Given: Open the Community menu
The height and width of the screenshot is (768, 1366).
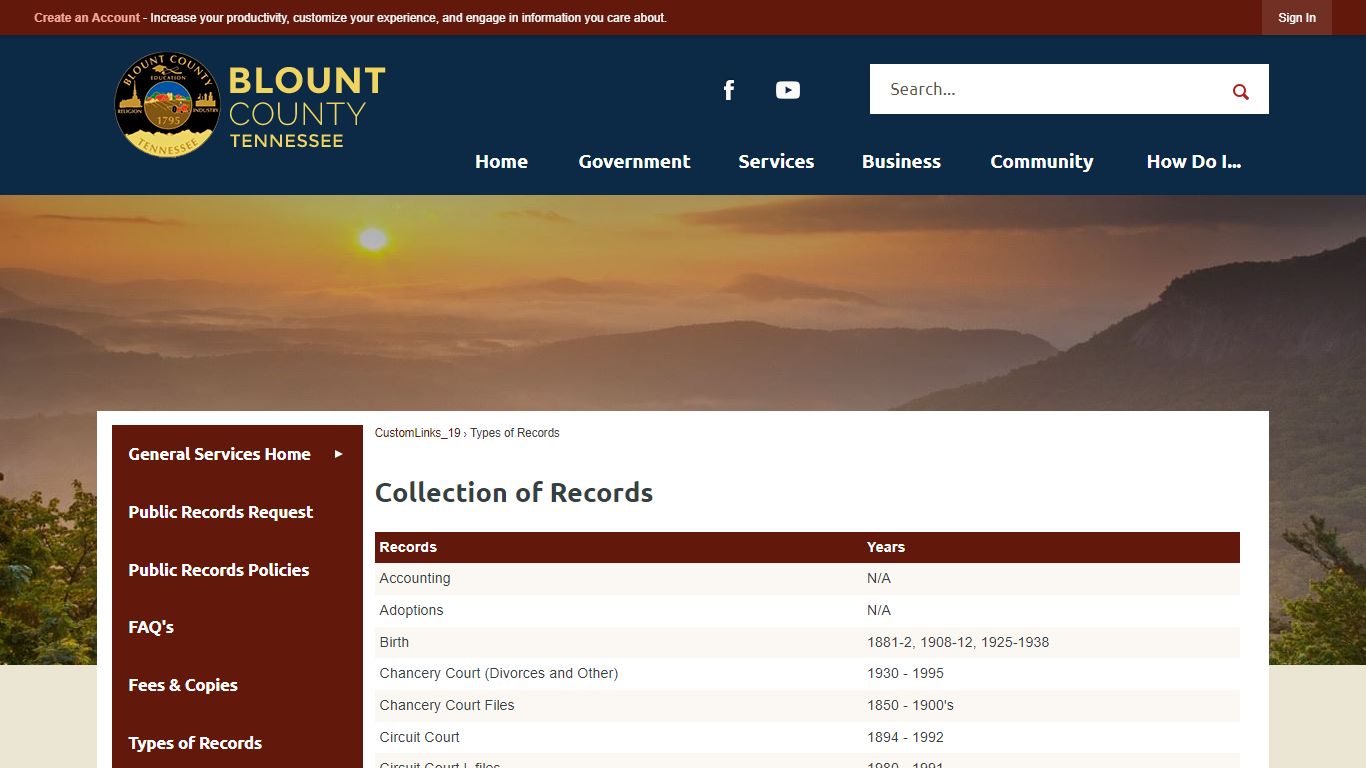Looking at the screenshot, I should (1041, 162).
